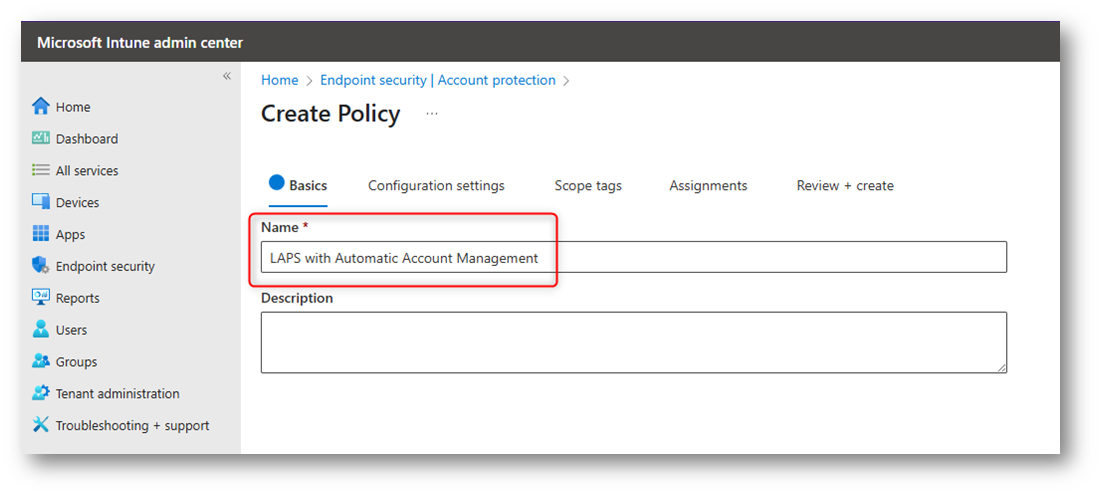Open the Review + create tab
This screenshot has width=1102, height=496.
845,185
